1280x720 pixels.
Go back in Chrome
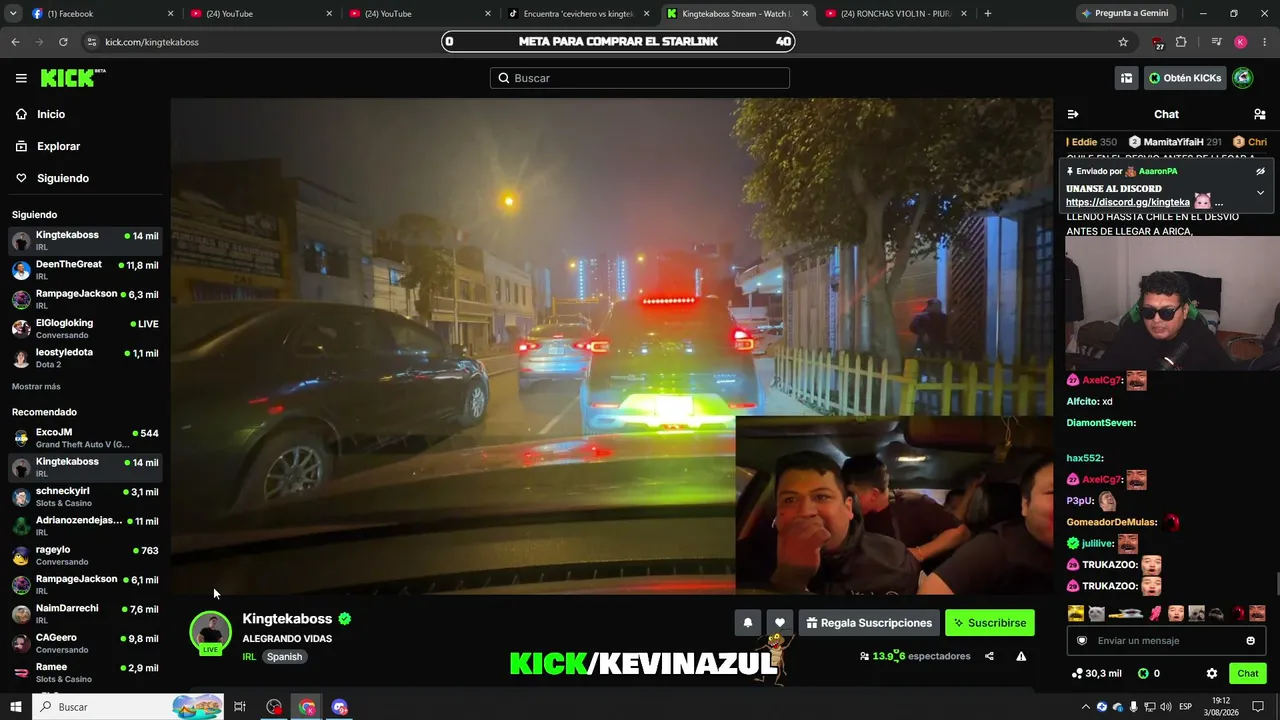click(15, 42)
